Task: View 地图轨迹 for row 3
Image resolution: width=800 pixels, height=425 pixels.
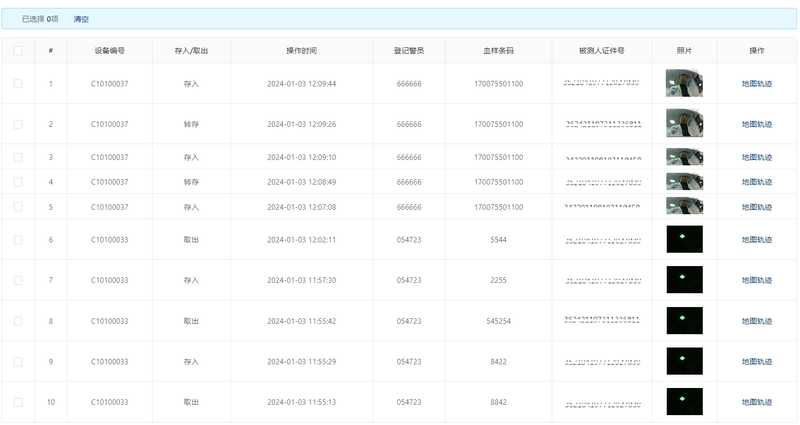Action: coord(757,157)
